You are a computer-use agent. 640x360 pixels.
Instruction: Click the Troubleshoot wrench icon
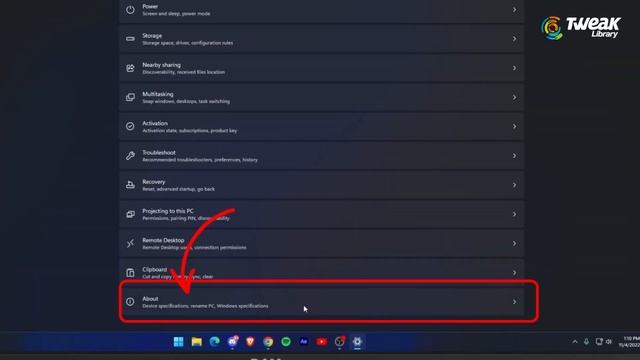[x=130, y=156]
